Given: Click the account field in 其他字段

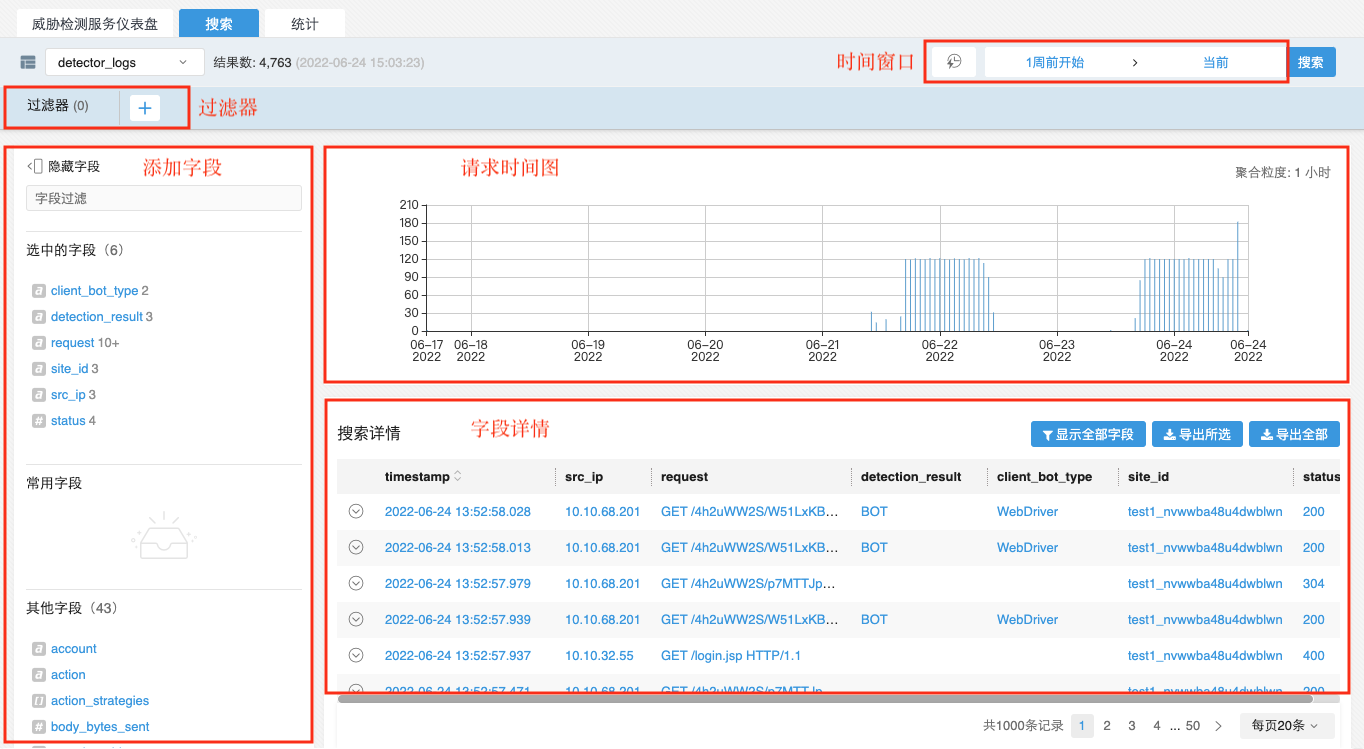Looking at the screenshot, I should pyautogui.click(x=74, y=649).
